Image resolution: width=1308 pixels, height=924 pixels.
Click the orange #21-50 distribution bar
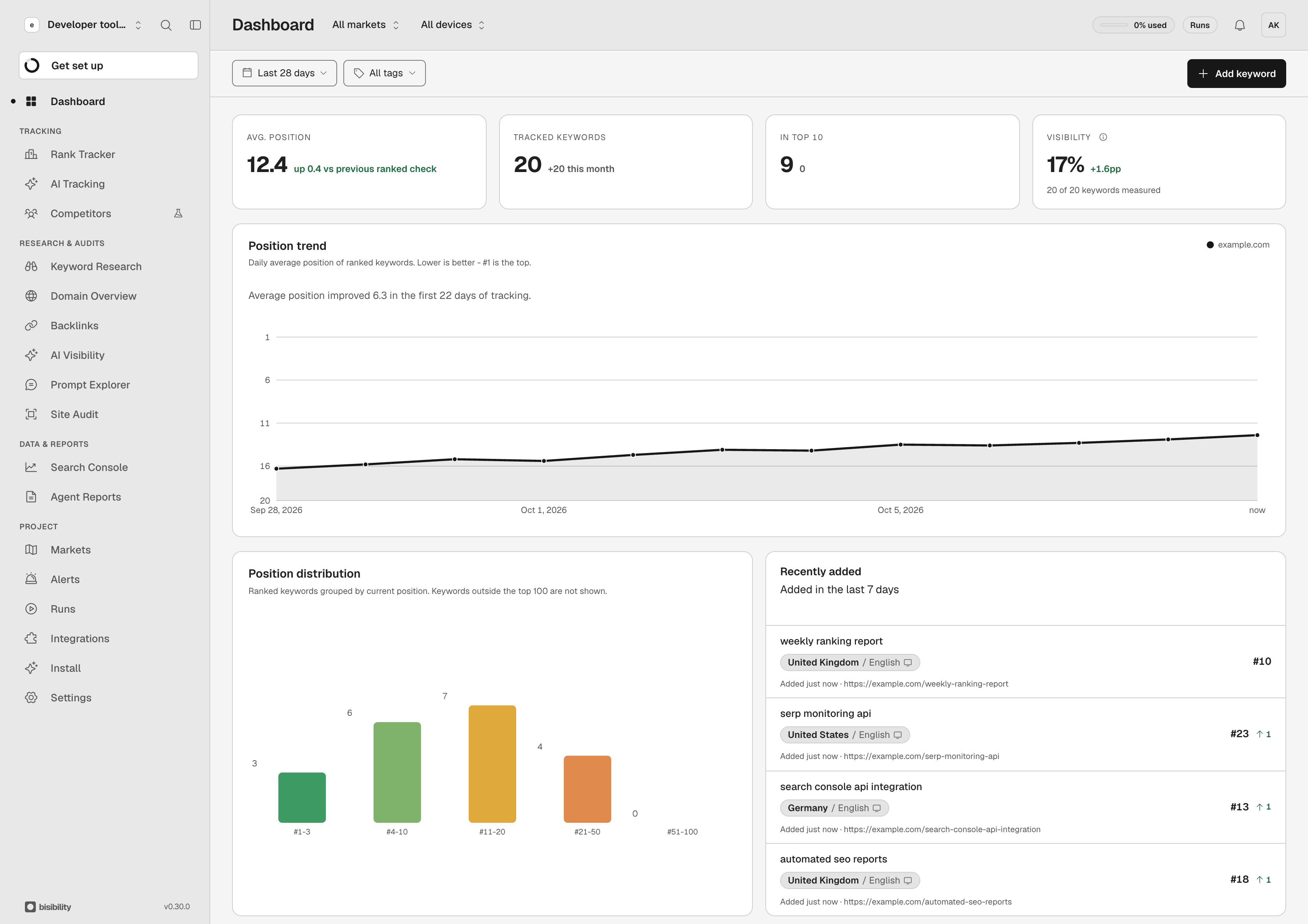click(x=587, y=789)
